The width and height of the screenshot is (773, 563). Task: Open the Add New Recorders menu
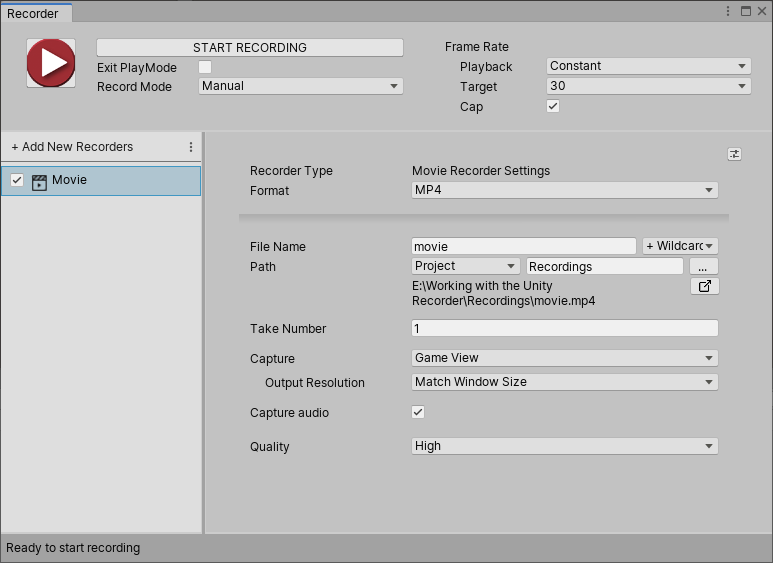click(72, 147)
